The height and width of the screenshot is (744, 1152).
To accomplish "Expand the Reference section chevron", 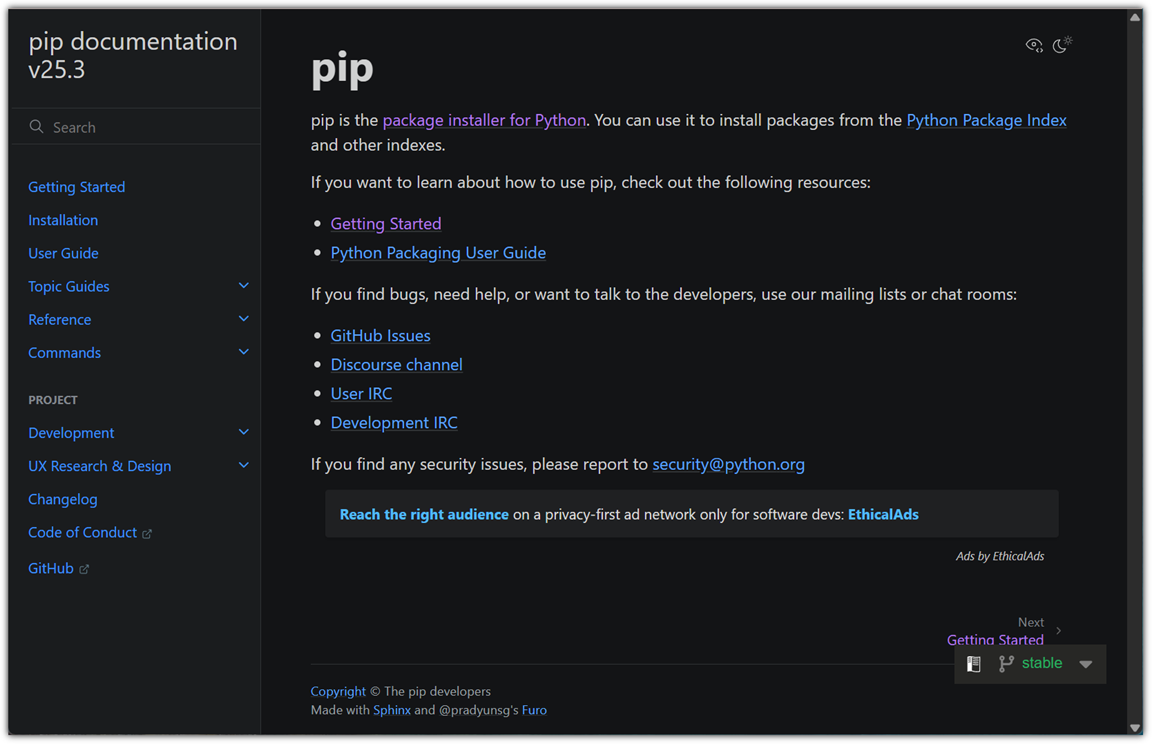I will click(x=244, y=319).
